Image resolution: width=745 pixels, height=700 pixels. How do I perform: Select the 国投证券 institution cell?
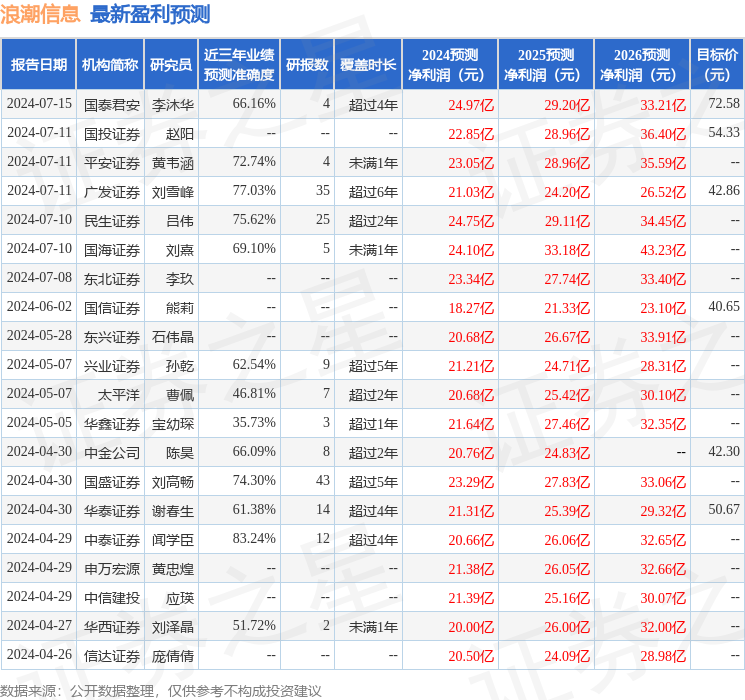112,134
